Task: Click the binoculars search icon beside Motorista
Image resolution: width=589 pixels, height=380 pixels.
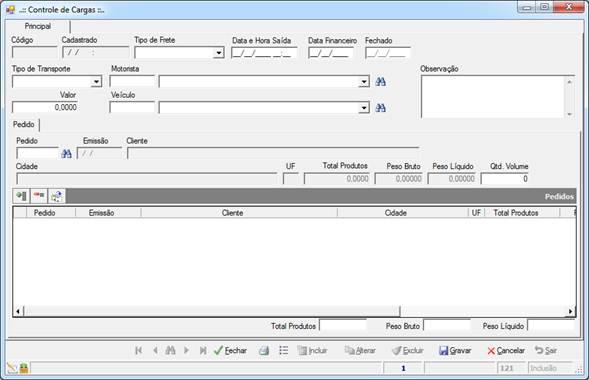Action: tap(381, 81)
